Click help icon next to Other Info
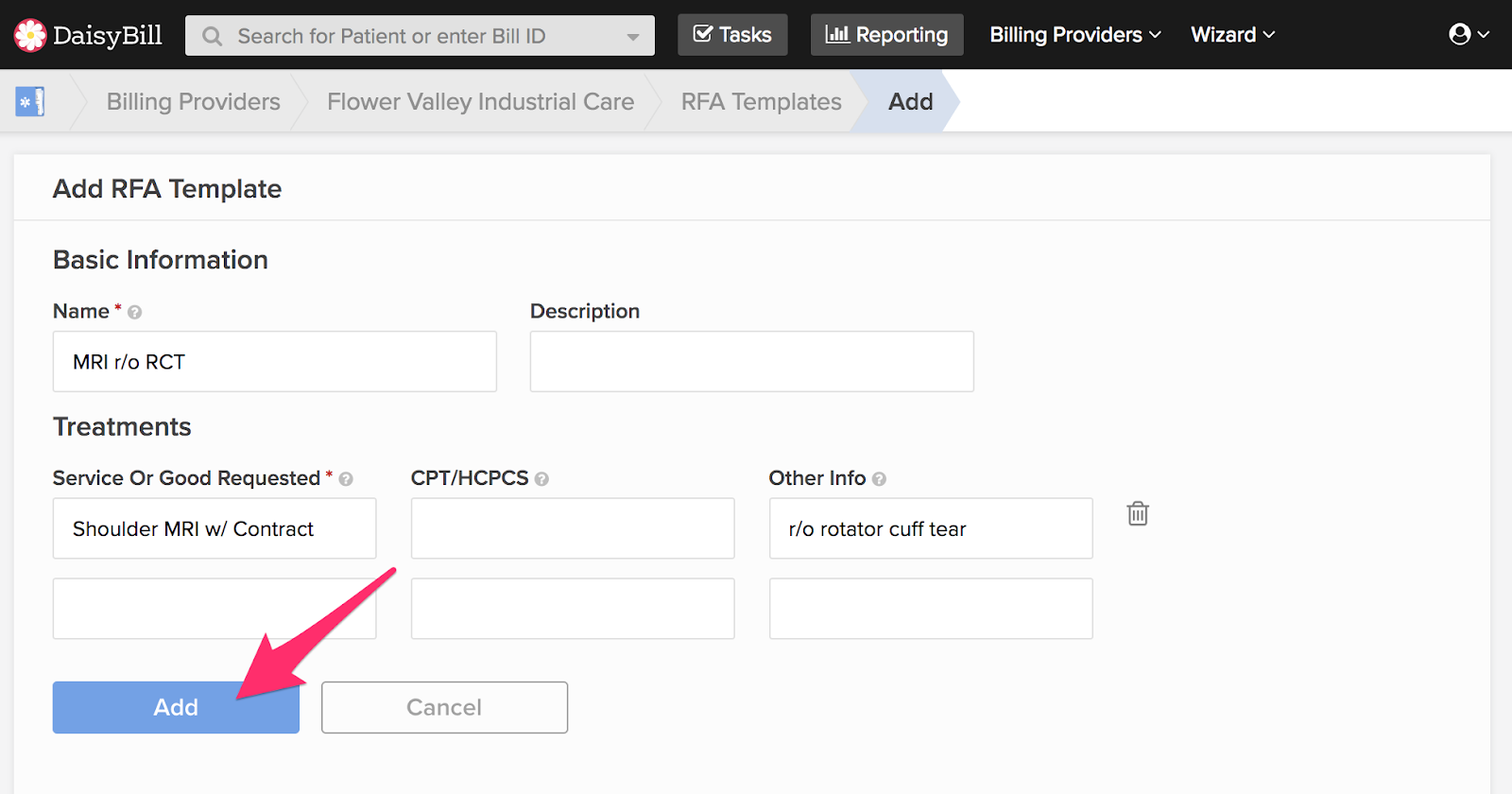This screenshot has height=794, width=1512. pyautogui.click(x=879, y=479)
